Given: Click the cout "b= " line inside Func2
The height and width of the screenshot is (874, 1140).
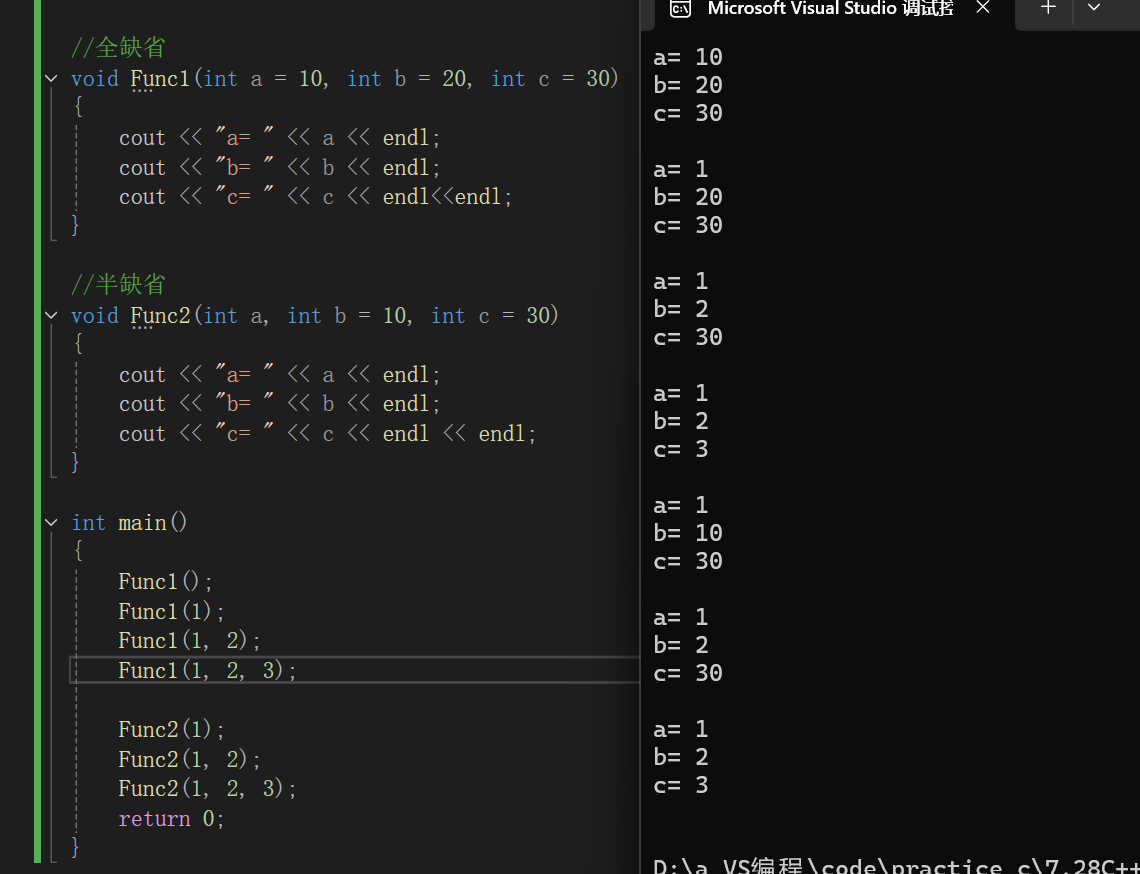Looking at the screenshot, I should pos(280,404).
